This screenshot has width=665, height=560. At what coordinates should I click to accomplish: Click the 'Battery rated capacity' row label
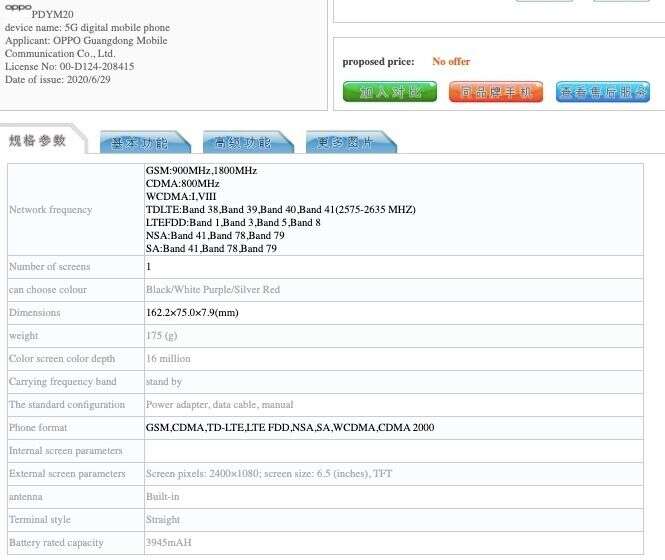(56, 543)
